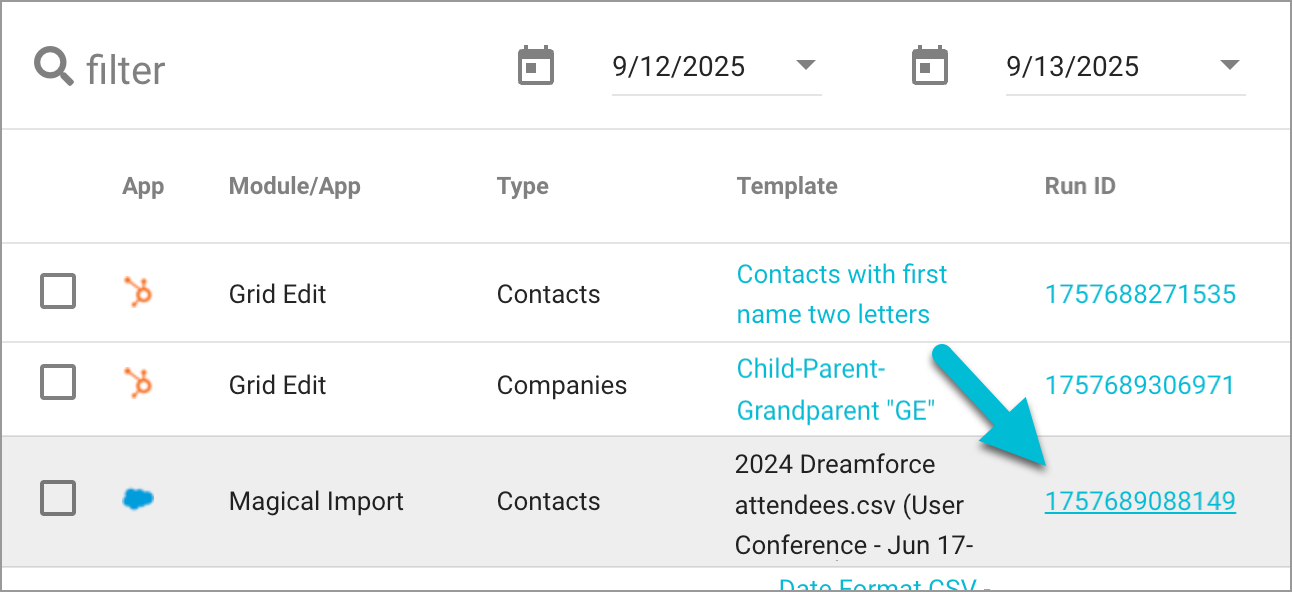Click the Template column header

(x=786, y=186)
